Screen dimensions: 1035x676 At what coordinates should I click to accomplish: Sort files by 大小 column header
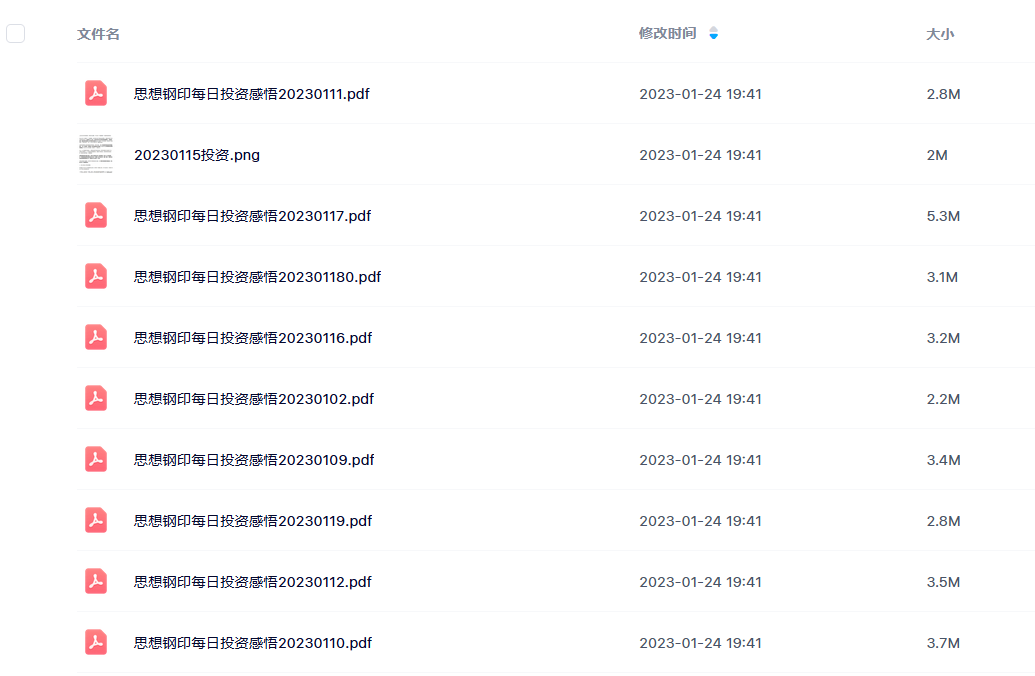coord(940,34)
